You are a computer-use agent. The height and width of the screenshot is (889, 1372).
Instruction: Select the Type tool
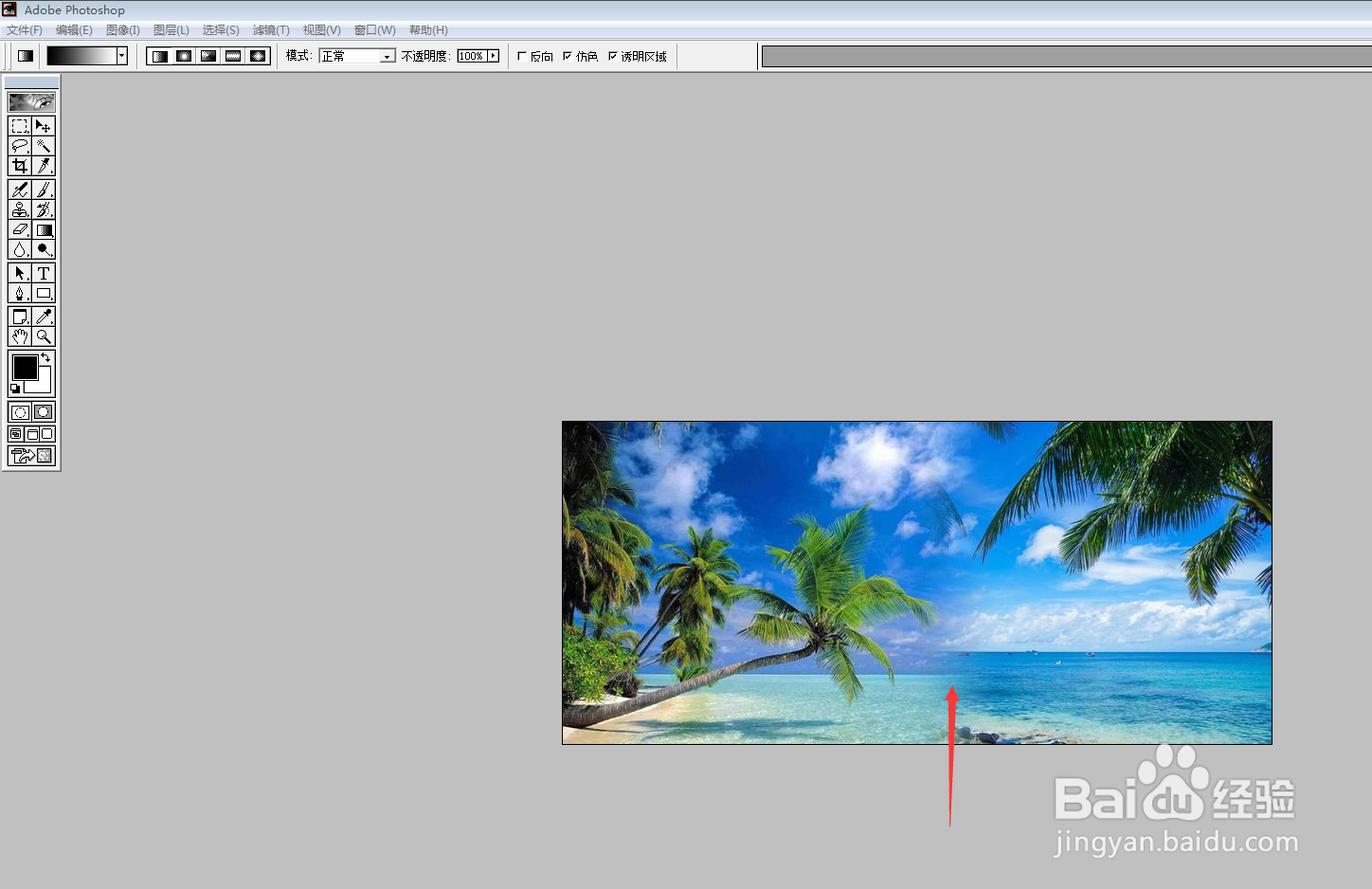44,273
